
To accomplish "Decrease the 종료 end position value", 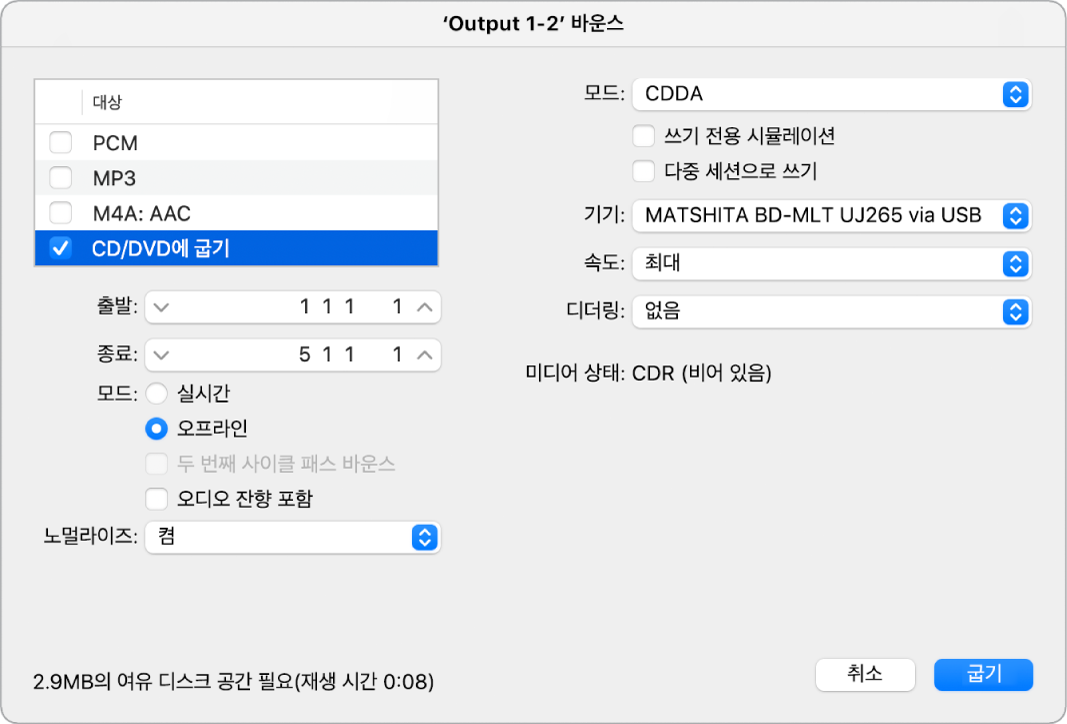I will [163, 354].
